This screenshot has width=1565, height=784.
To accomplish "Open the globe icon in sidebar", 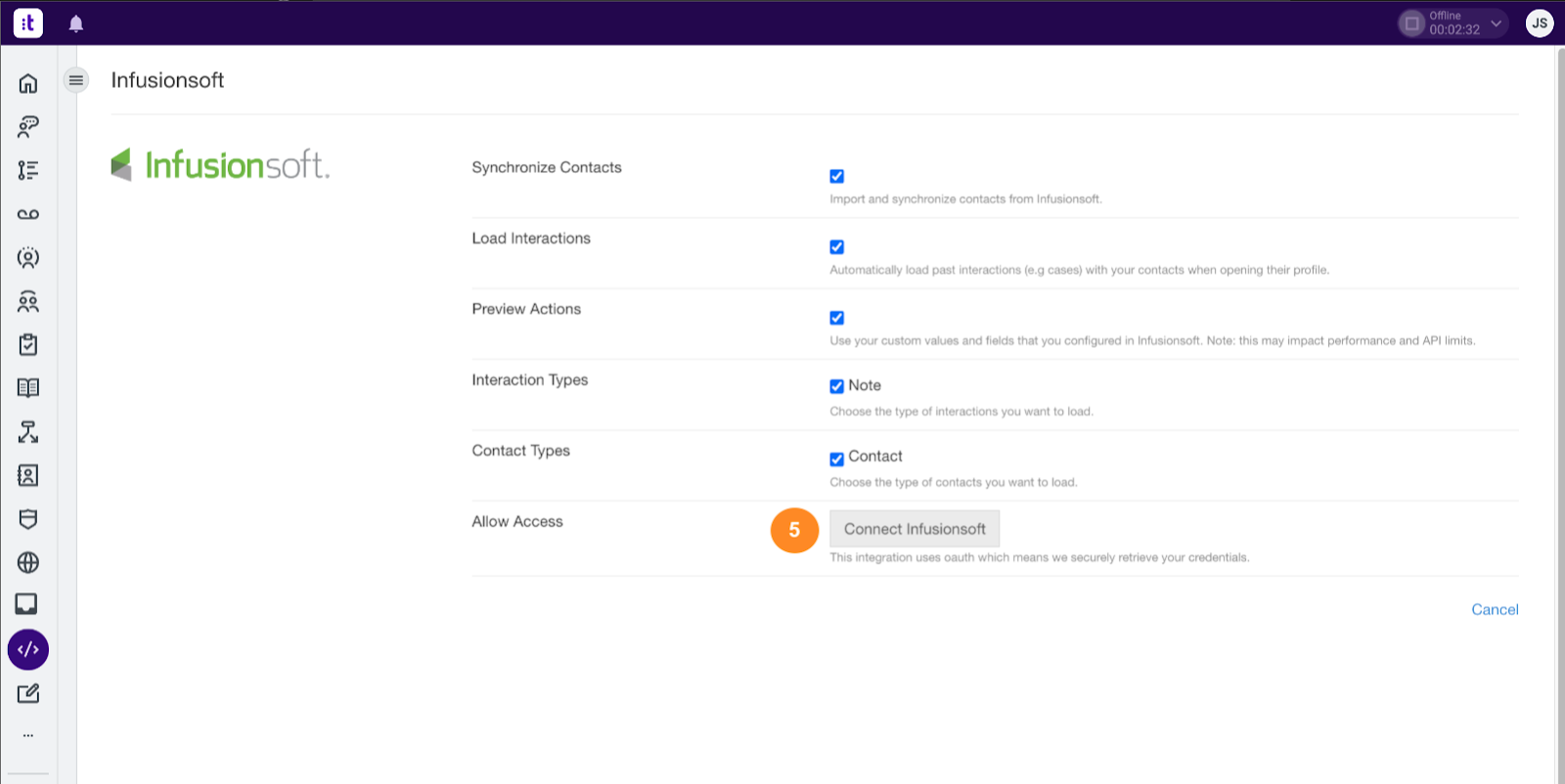I will coord(28,562).
